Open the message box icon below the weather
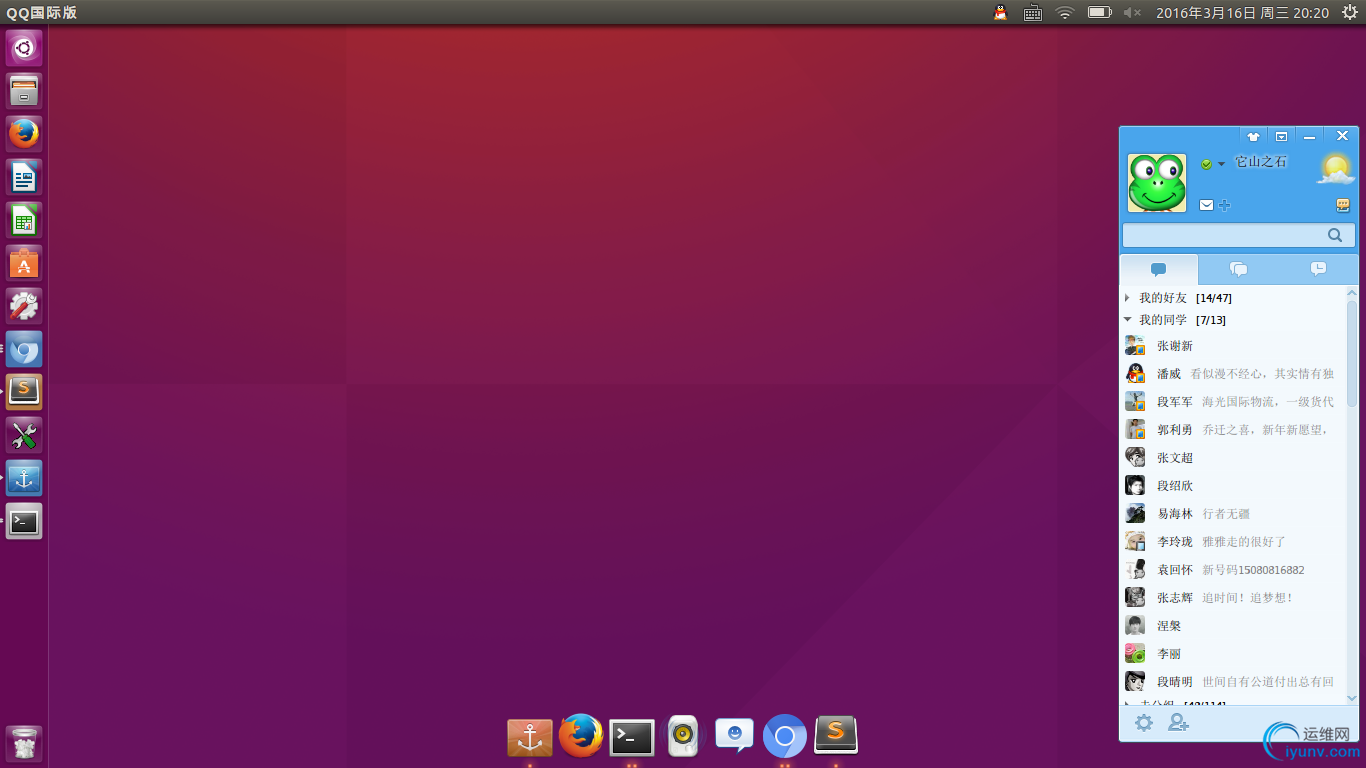1366x768 pixels. tap(1343, 205)
